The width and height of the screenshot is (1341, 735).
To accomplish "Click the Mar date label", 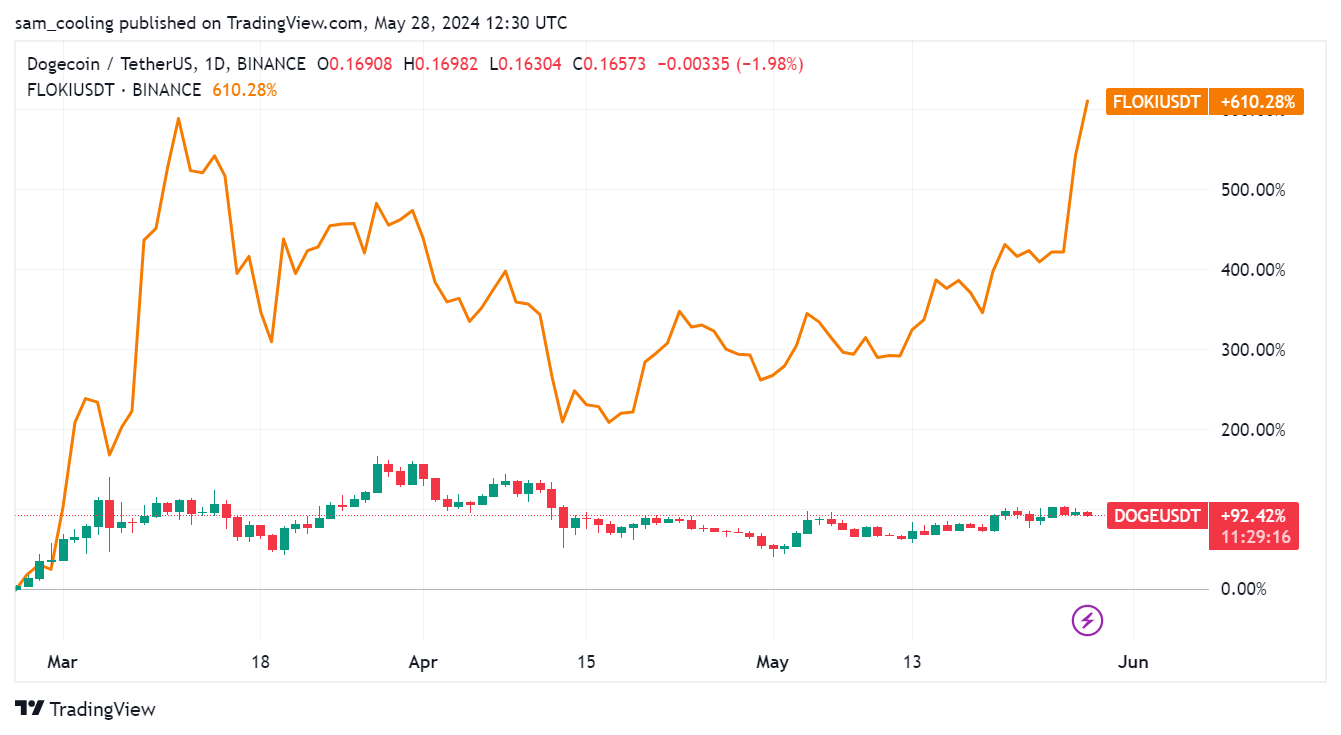I will 63,662.
